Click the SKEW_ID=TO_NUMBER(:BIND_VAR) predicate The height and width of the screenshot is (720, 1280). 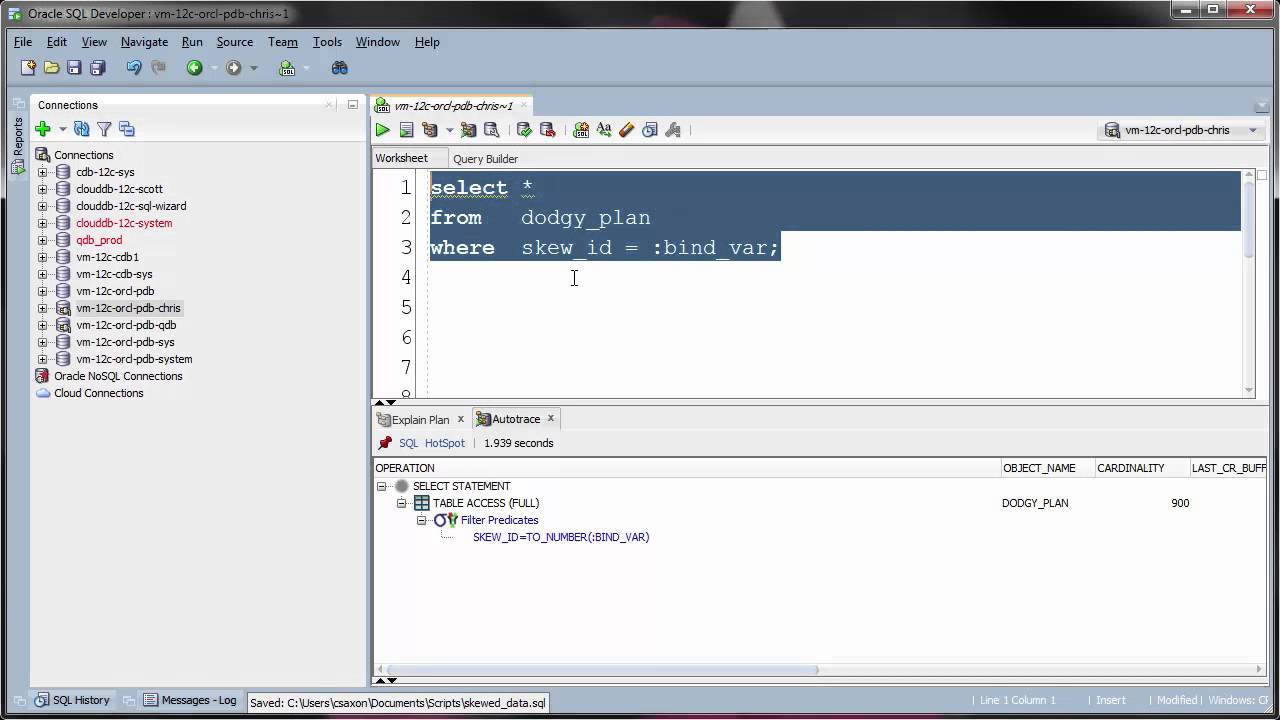click(561, 537)
